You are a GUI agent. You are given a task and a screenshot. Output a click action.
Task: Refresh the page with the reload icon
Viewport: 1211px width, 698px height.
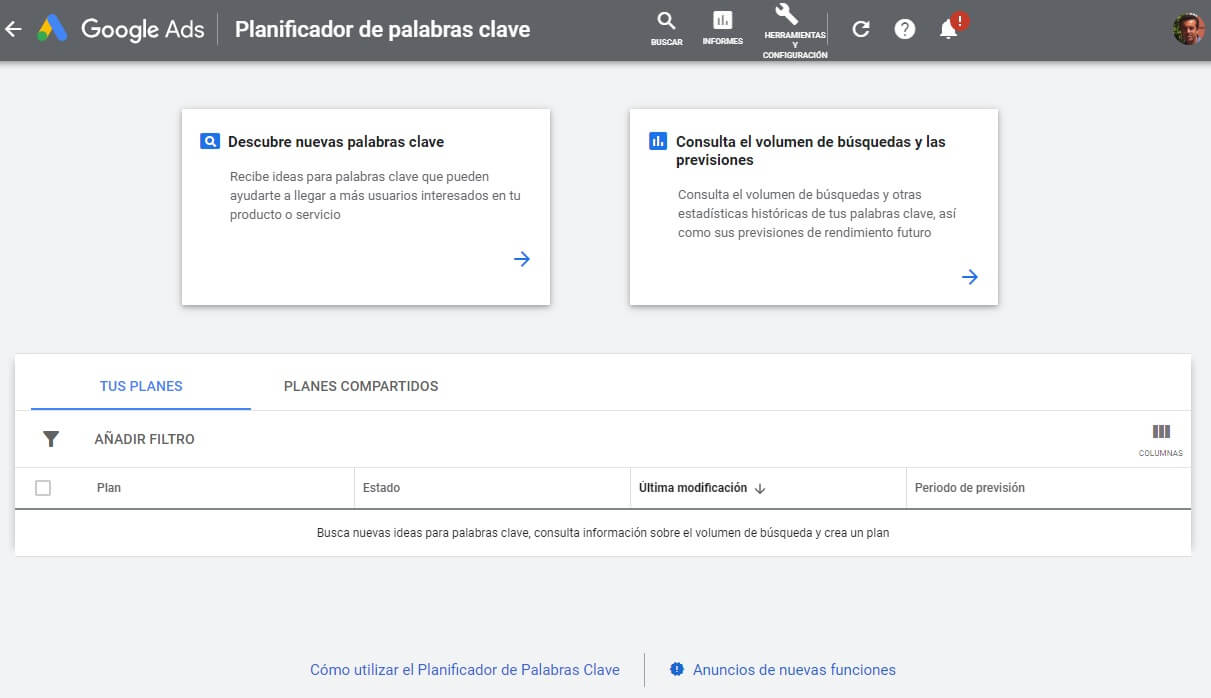(x=861, y=29)
